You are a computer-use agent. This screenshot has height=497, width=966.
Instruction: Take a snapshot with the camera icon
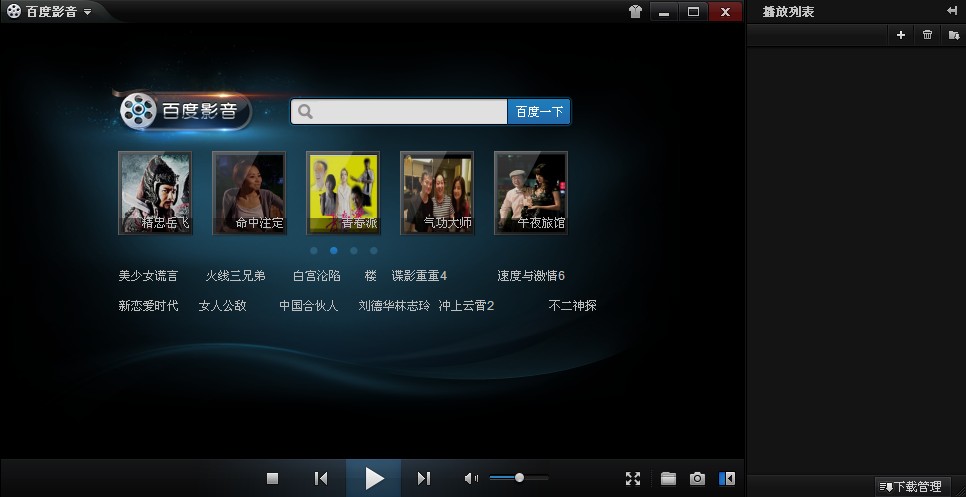[697, 479]
